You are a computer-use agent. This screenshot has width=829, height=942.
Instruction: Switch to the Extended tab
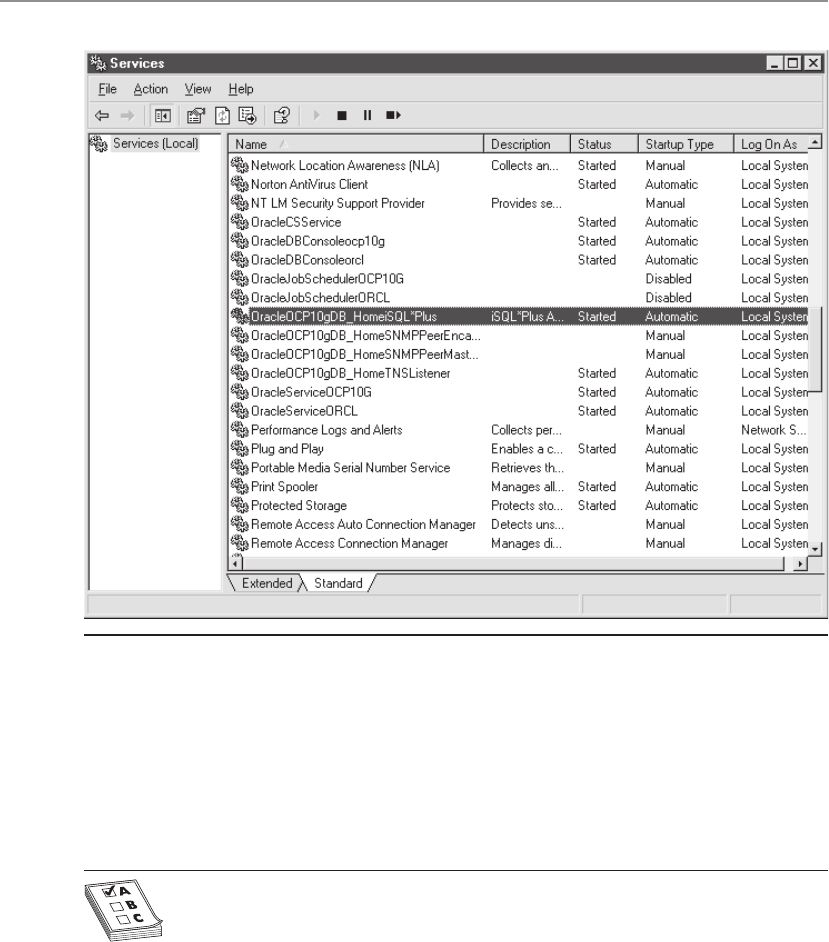267,583
